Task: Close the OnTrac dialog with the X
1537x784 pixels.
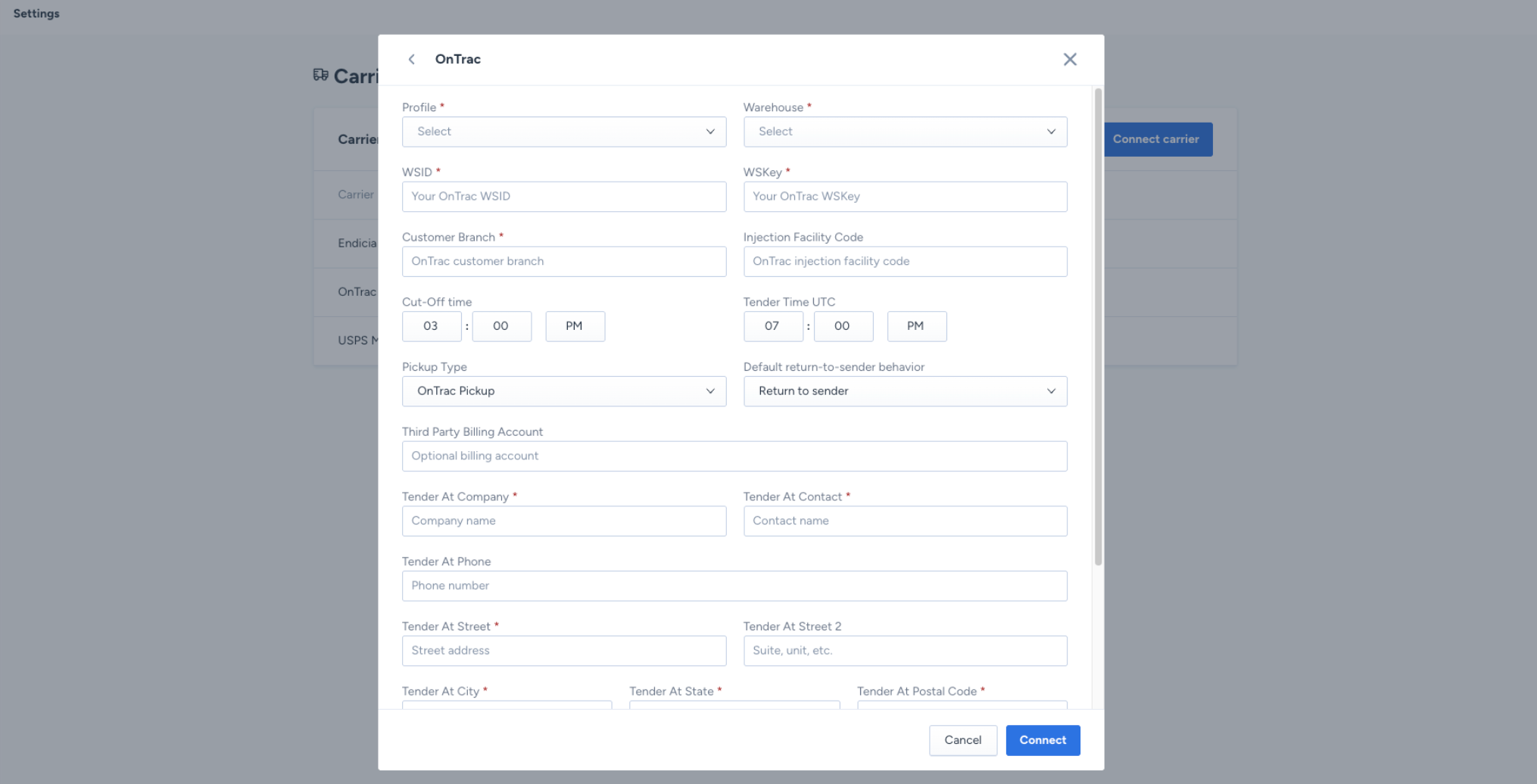Action: coord(1069,59)
